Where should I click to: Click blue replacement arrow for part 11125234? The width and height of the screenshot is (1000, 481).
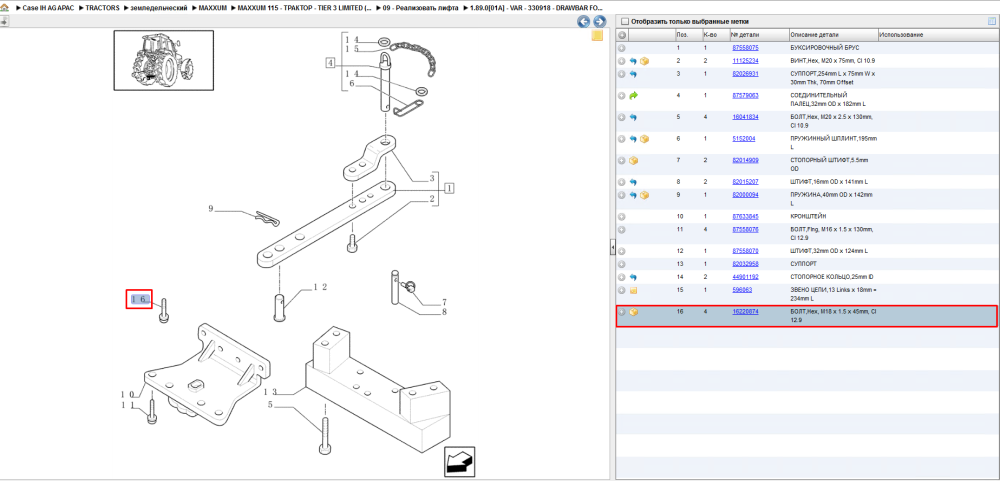[x=633, y=61]
